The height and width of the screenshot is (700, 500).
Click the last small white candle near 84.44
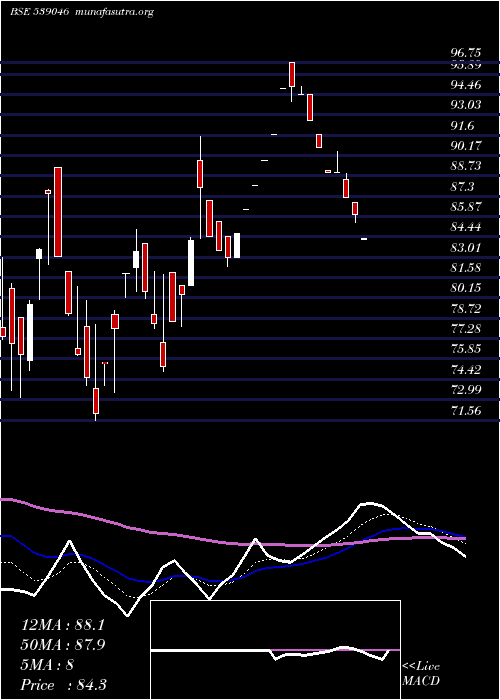click(364, 239)
